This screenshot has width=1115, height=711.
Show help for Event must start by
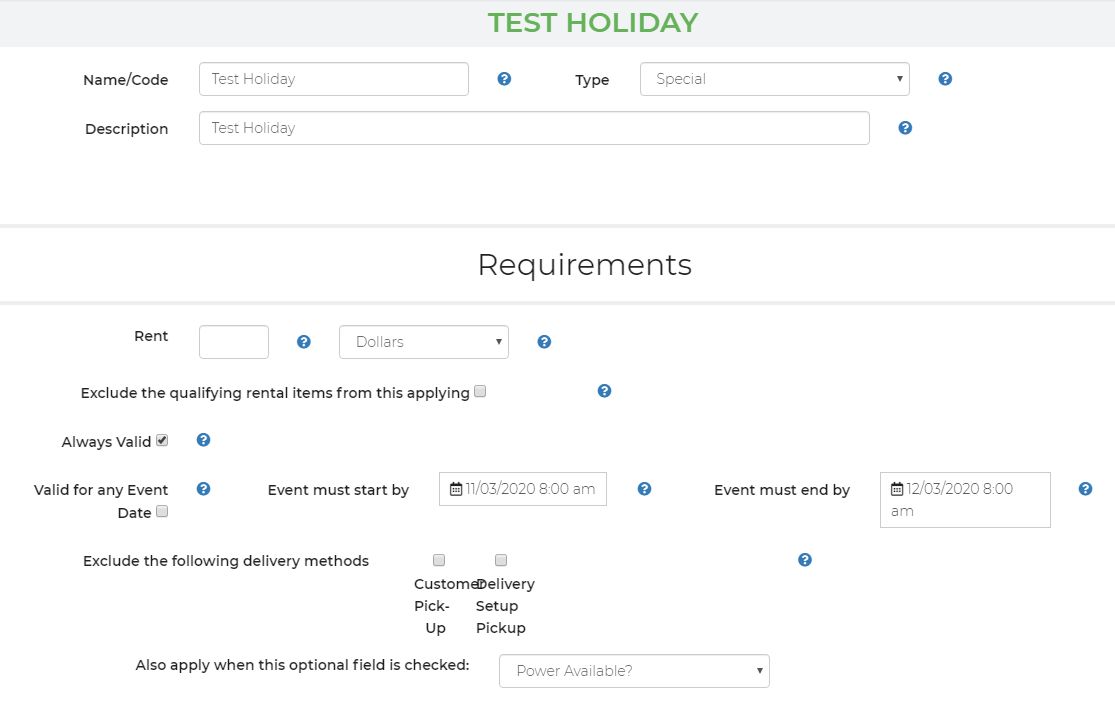pyautogui.click(x=644, y=489)
